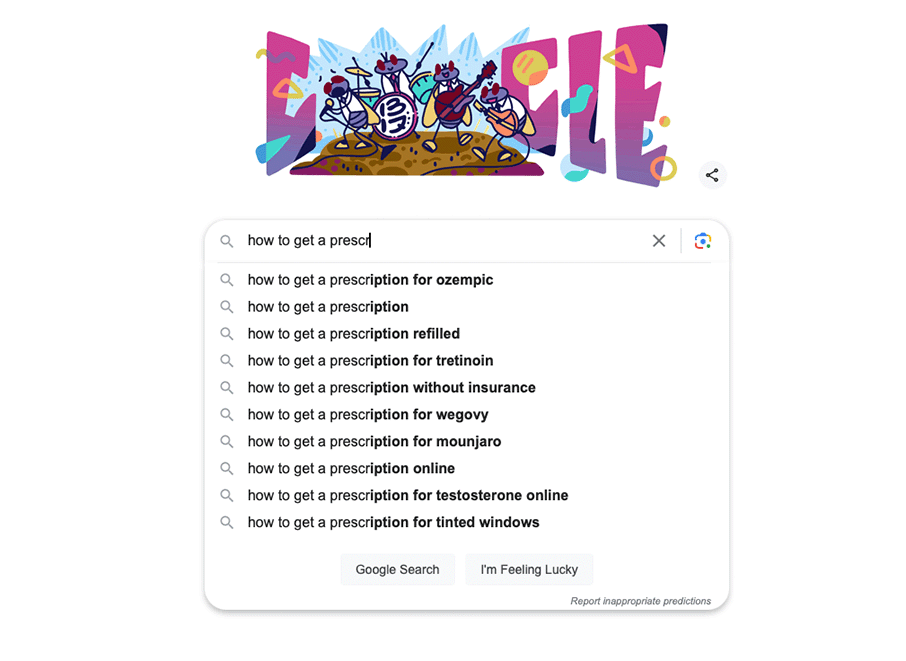The image size is (906, 661).
Task: Open Google Lens camera search
Action: pyautogui.click(x=703, y=241)
